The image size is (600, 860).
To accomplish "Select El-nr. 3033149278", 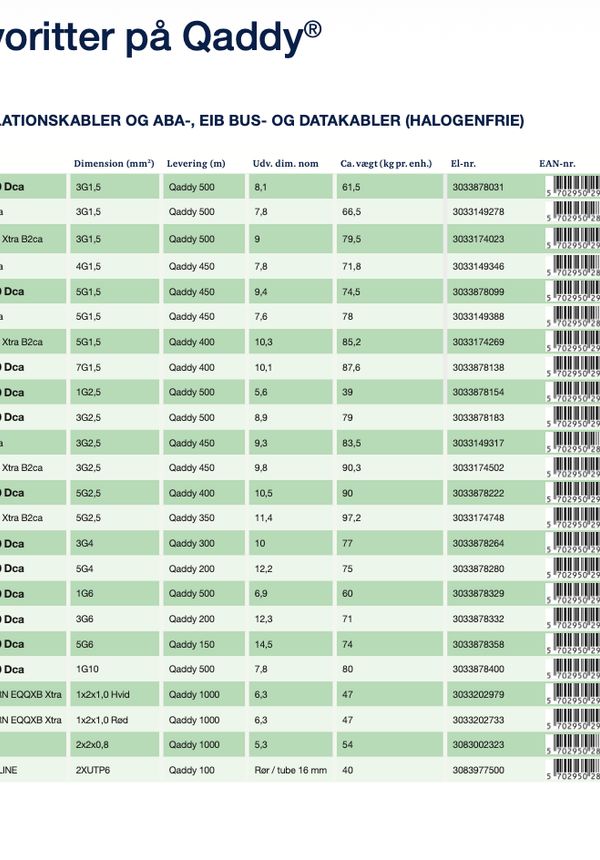I will click(478, 212).
